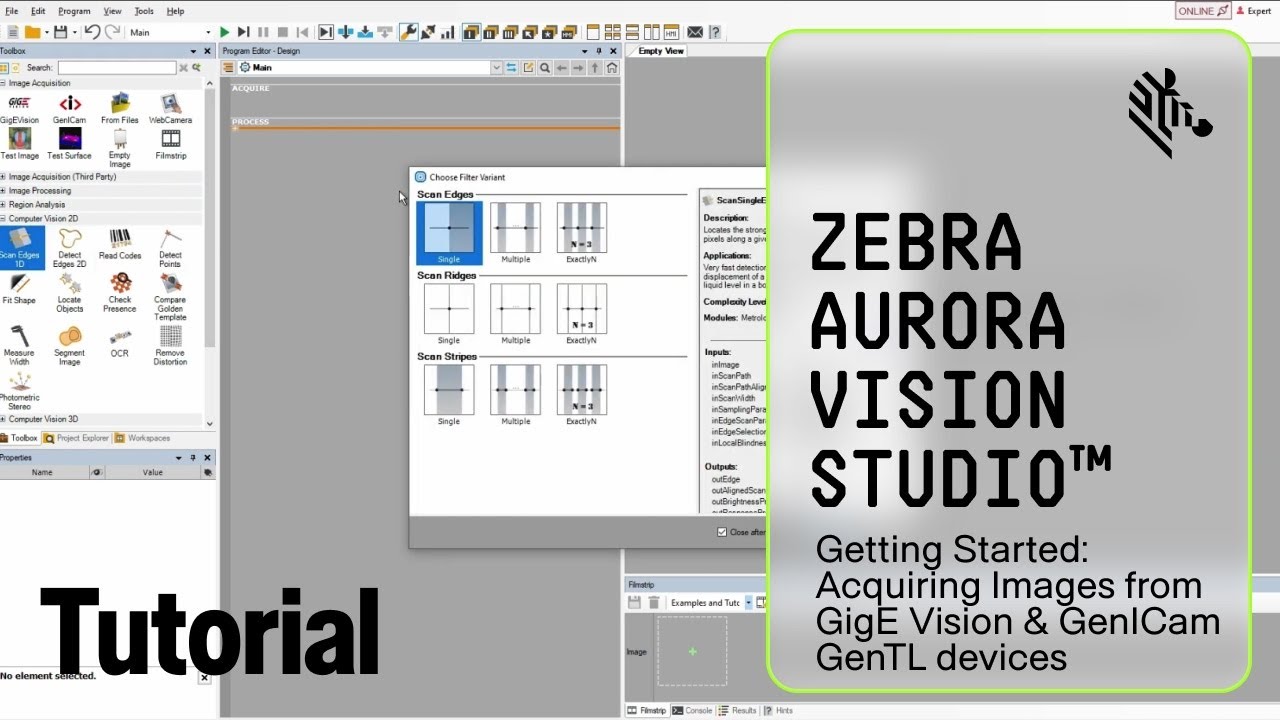Choose Scan Stripes Multiple variant
This screenshot has width=1280, height=720.
(515, 395)
